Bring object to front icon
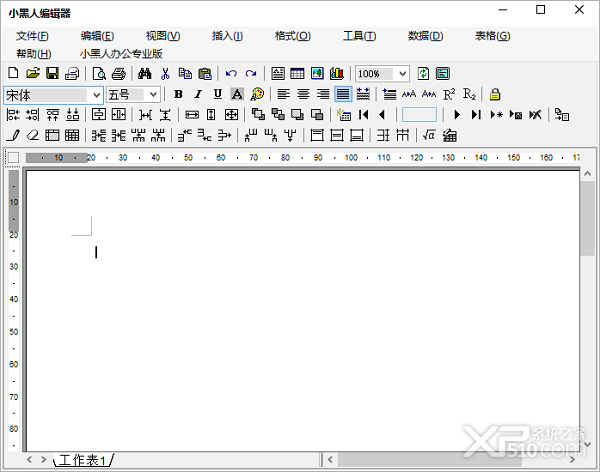 (x=258, y=114)
